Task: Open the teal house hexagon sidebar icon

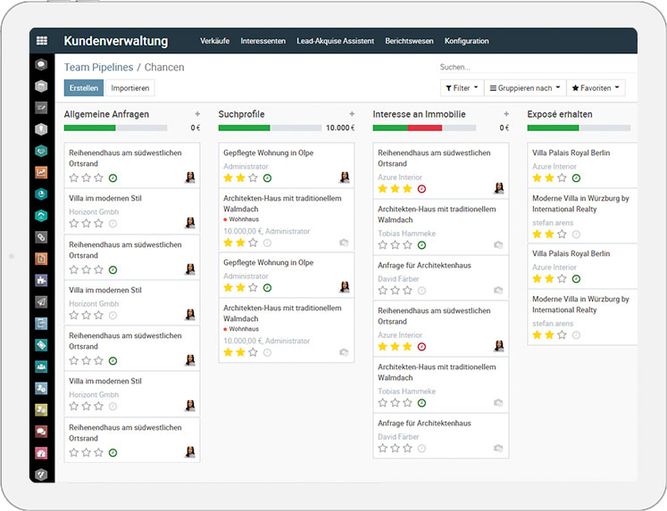Action: (x=41, y=216)
